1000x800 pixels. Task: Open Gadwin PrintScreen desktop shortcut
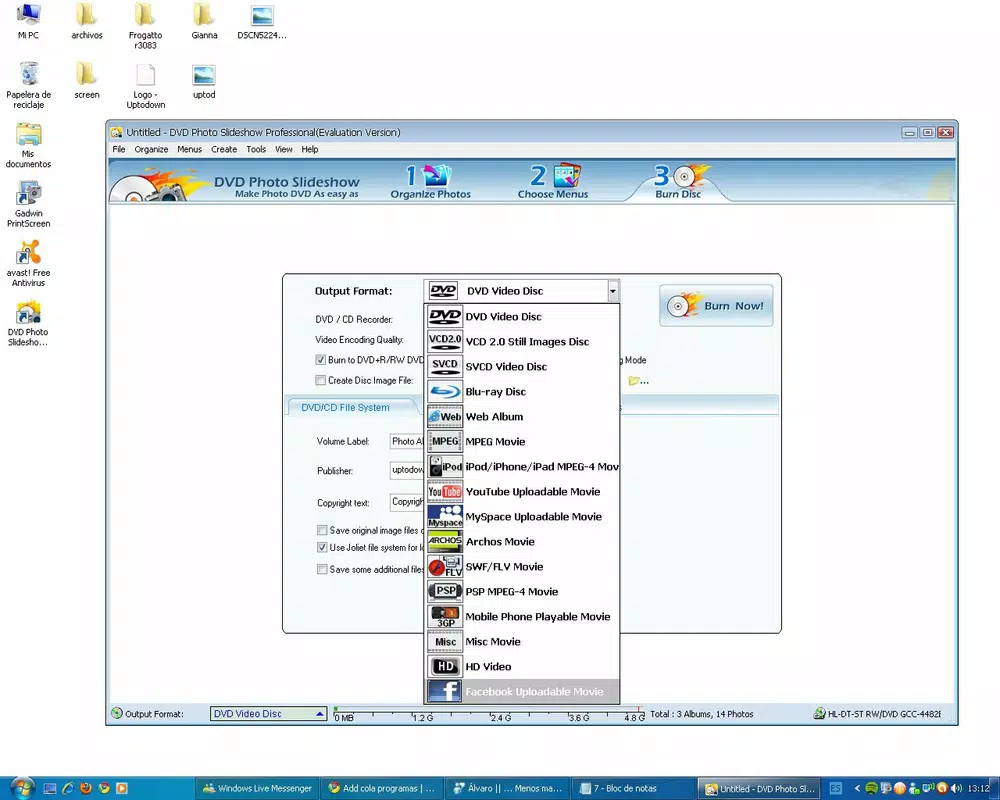tap(28, 204)
